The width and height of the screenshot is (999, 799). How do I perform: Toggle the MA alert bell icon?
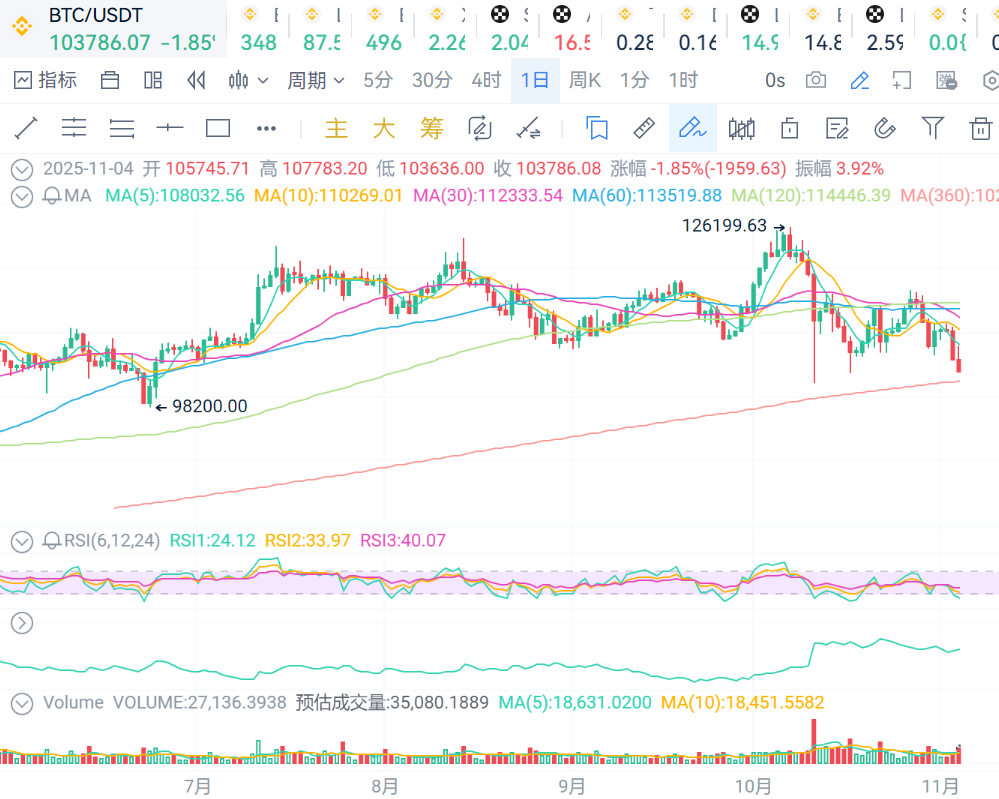52,196
